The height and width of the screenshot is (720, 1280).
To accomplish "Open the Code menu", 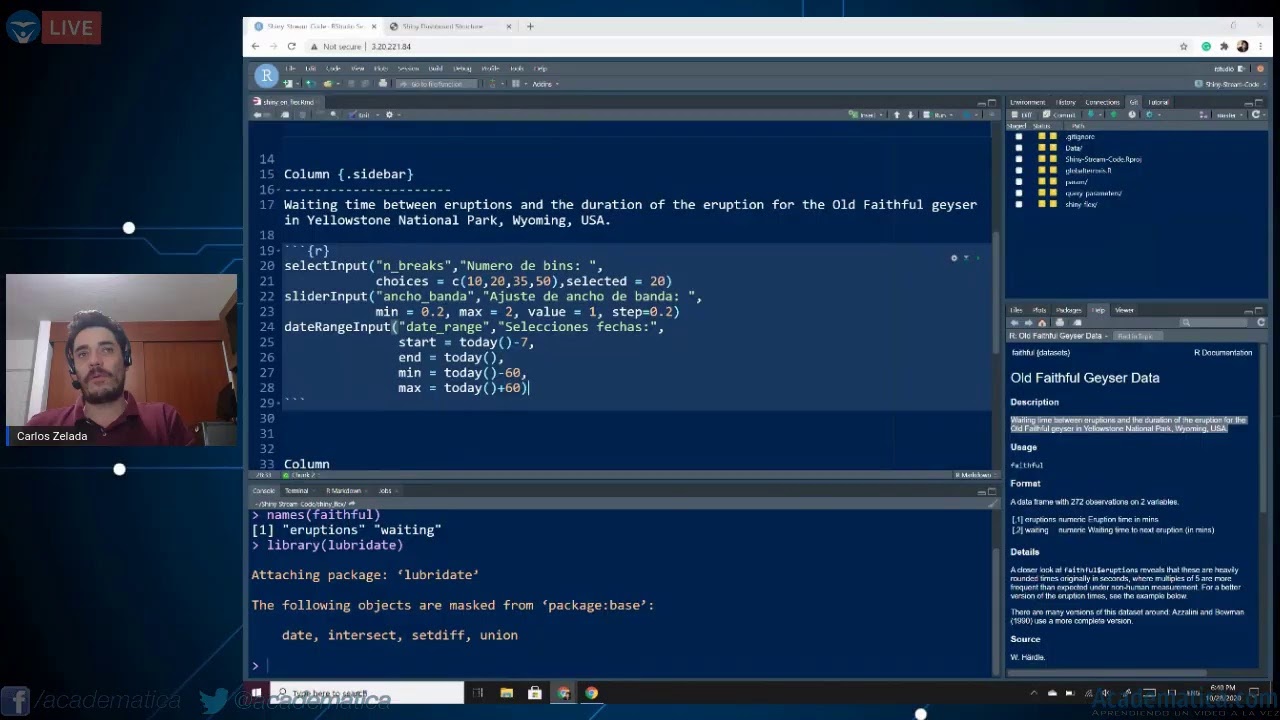I will (x=334, y=69).
